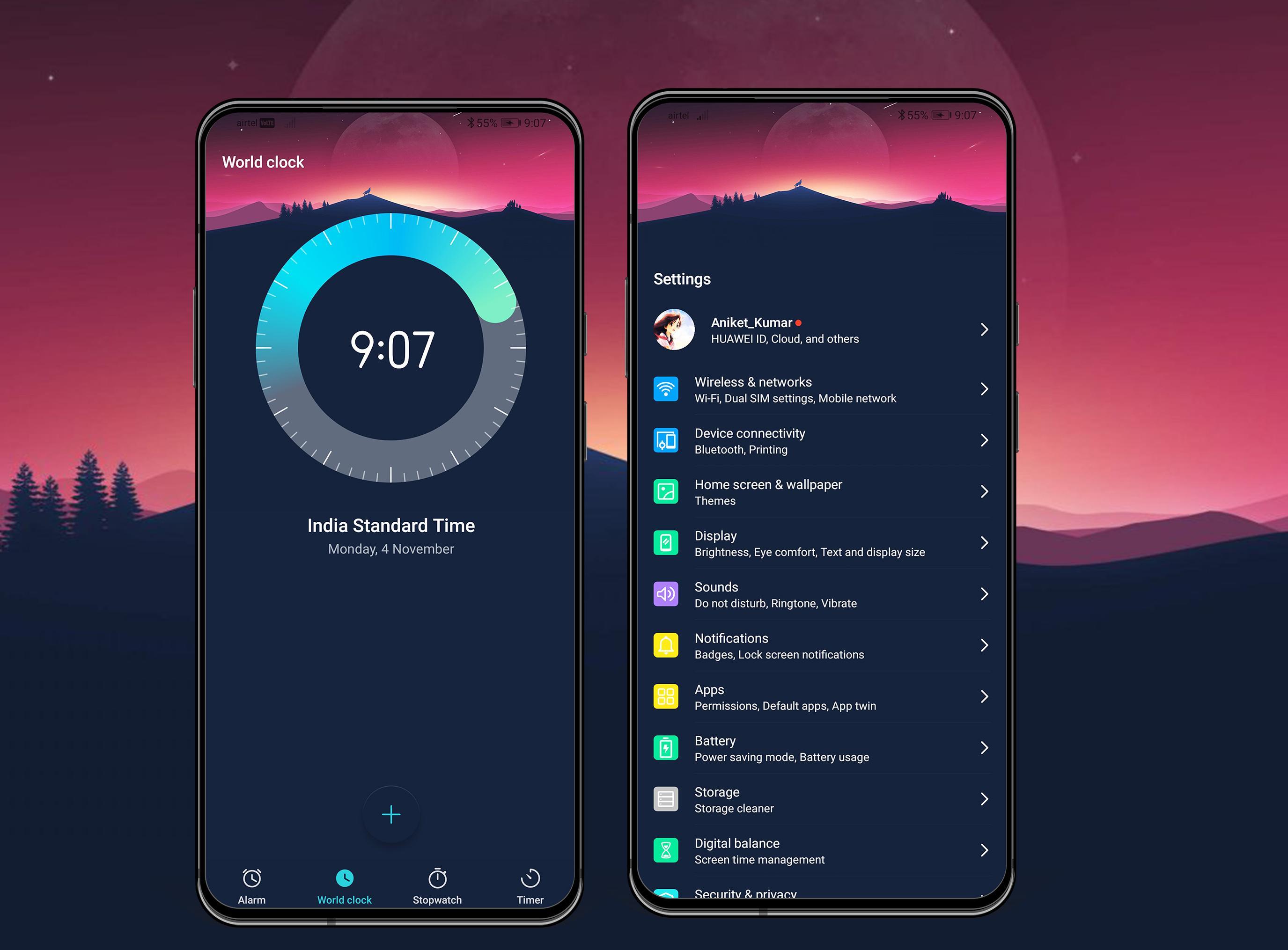Open Storage cleaner settings

point(820,800)
